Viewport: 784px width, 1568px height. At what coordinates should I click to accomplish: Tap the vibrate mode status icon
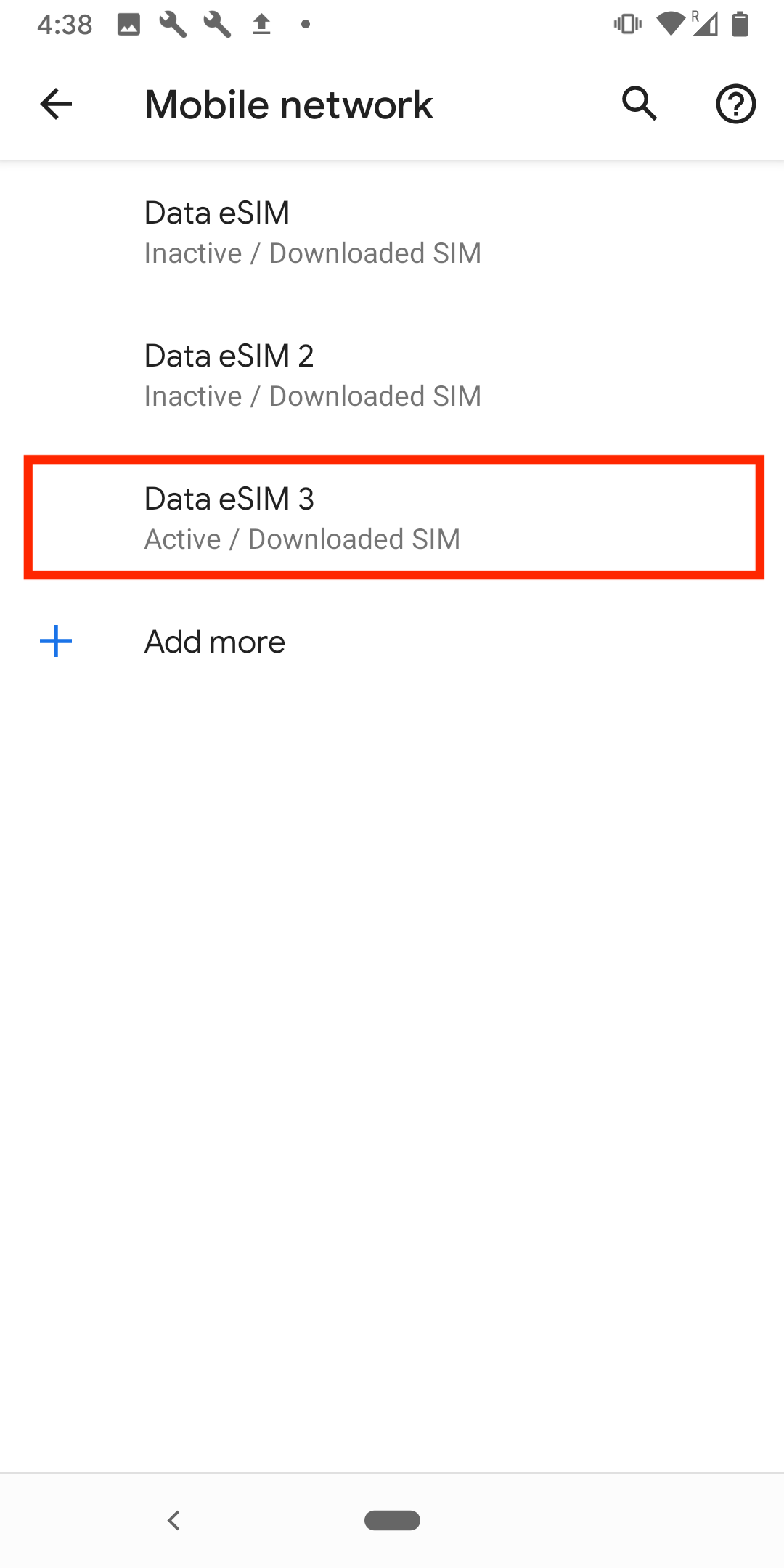point(626,24)
